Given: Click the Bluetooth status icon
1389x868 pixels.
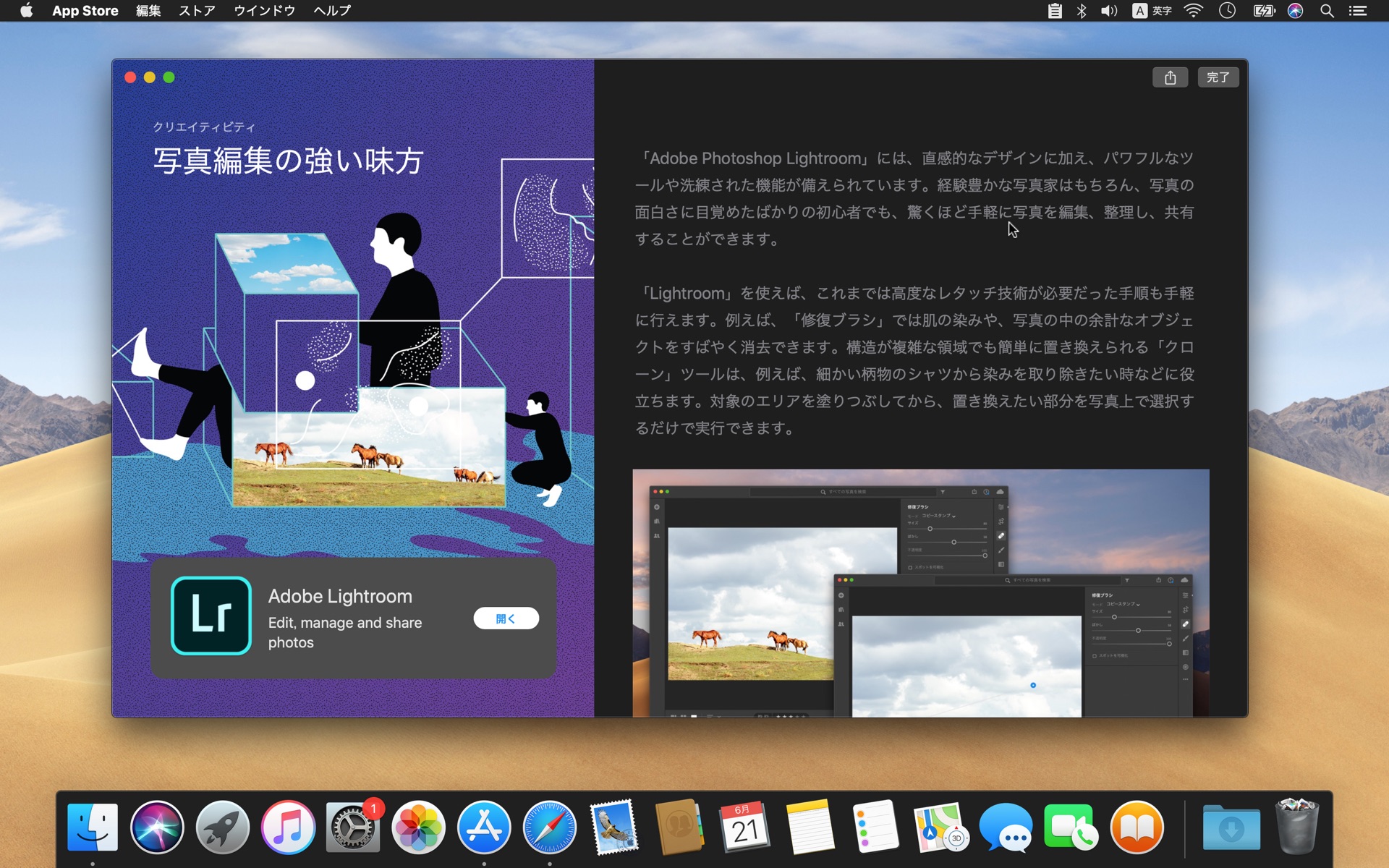Looking at the screenshot, I should (x=1082, y=10).
